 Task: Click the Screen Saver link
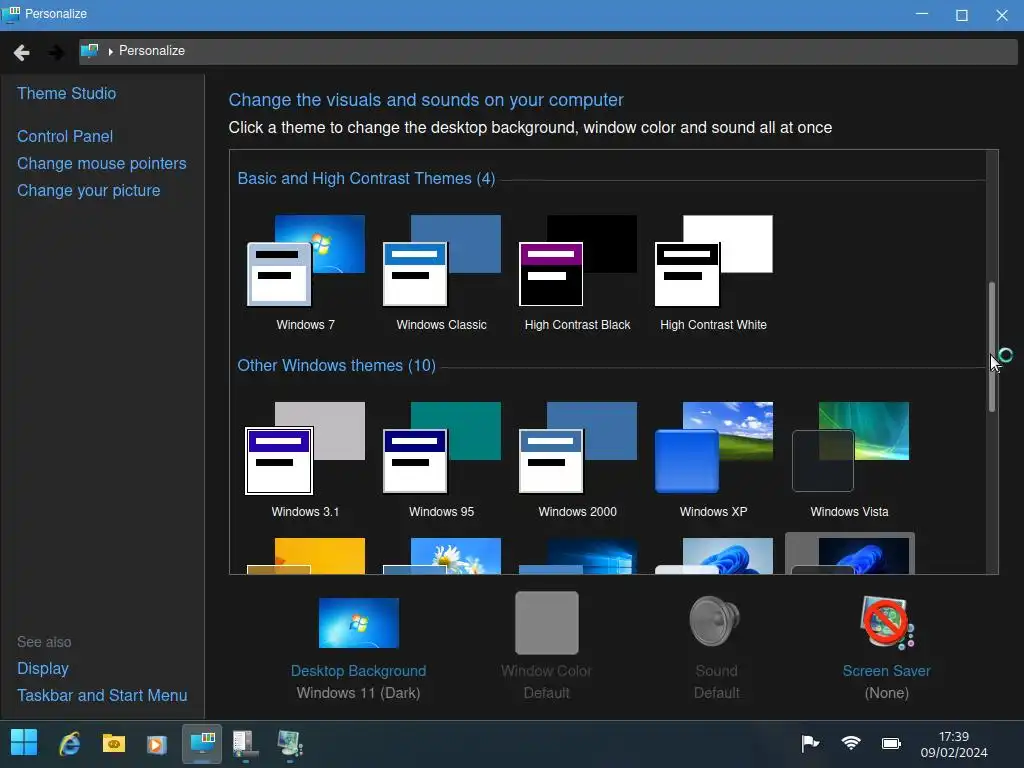[887, 671]
